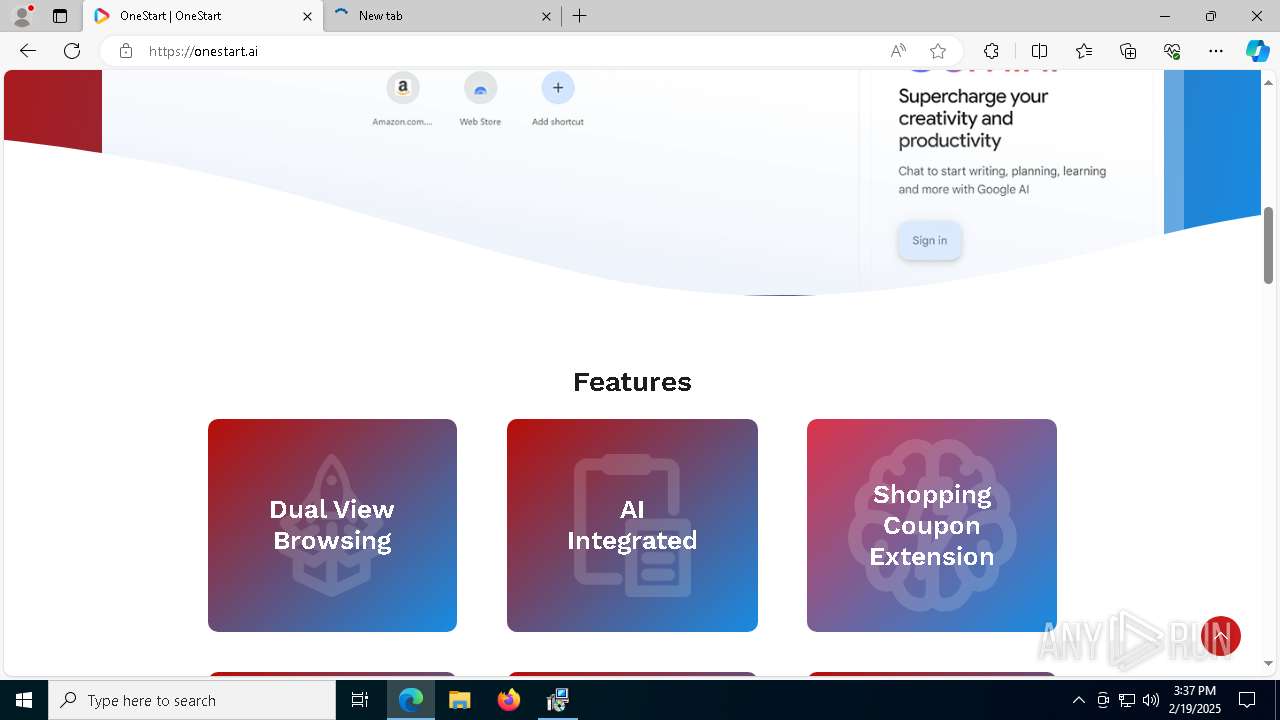Close the New tab tab

tap(546, 16)
